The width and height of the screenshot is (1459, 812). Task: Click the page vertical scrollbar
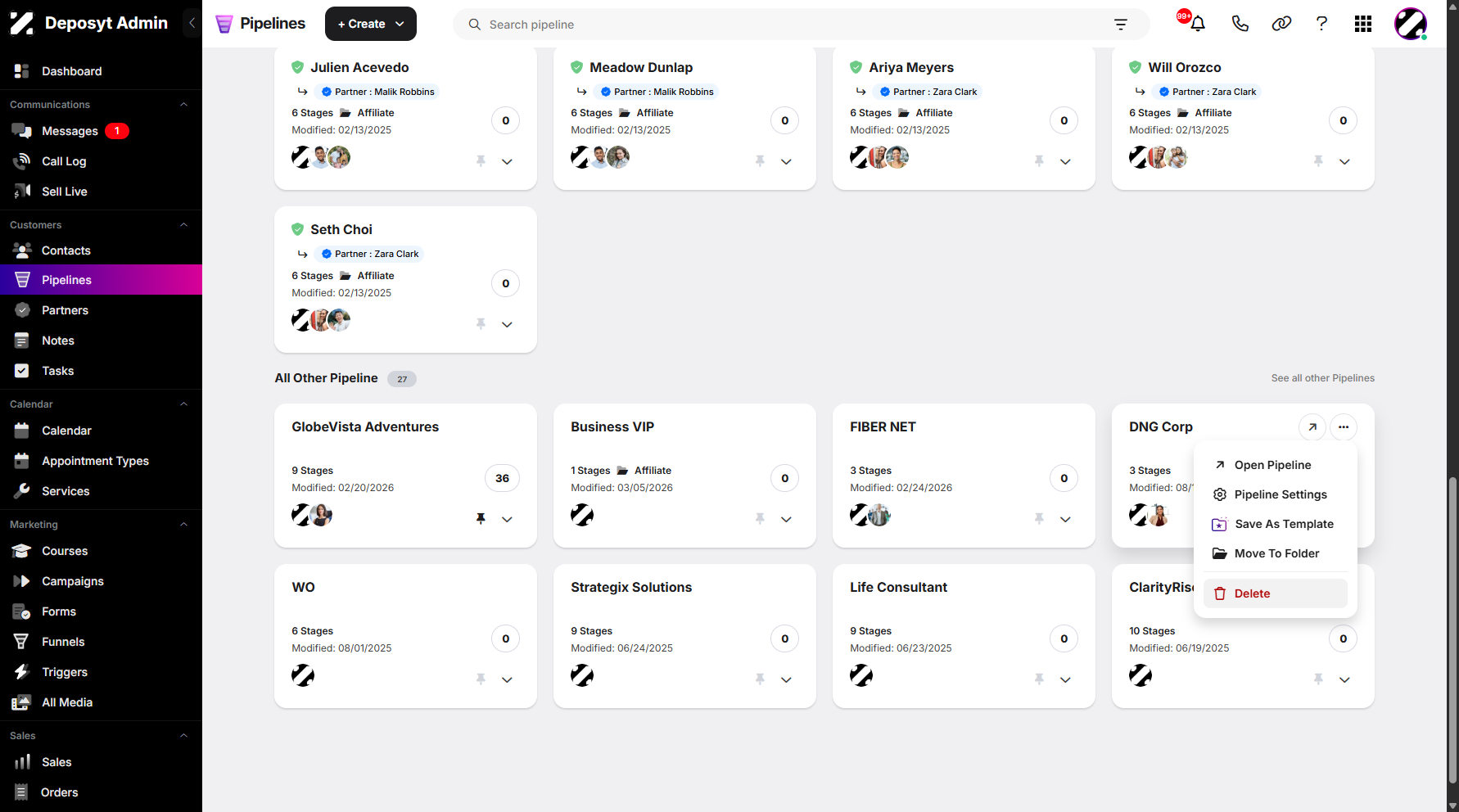click(1452, 630)
